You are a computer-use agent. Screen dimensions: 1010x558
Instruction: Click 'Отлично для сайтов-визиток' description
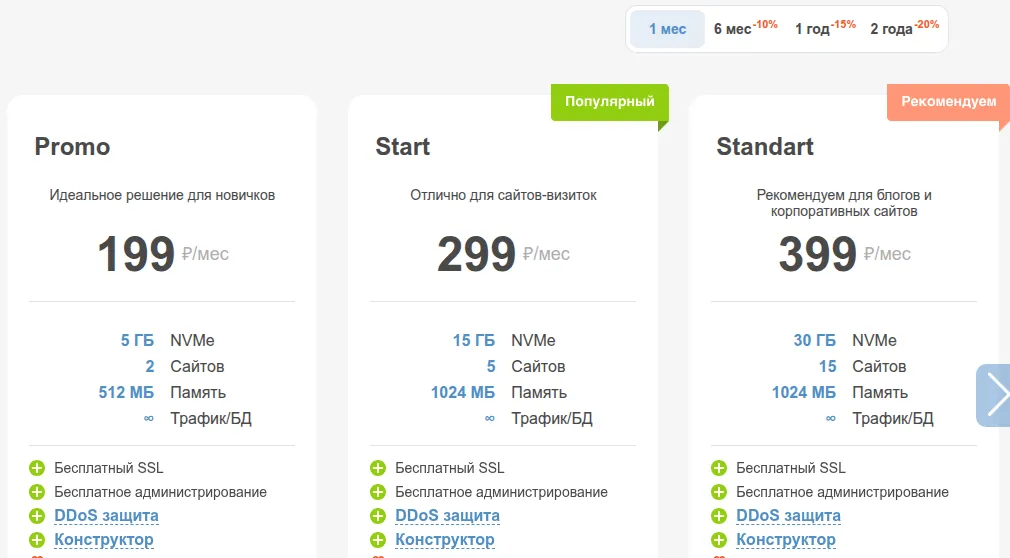point(504,195)
